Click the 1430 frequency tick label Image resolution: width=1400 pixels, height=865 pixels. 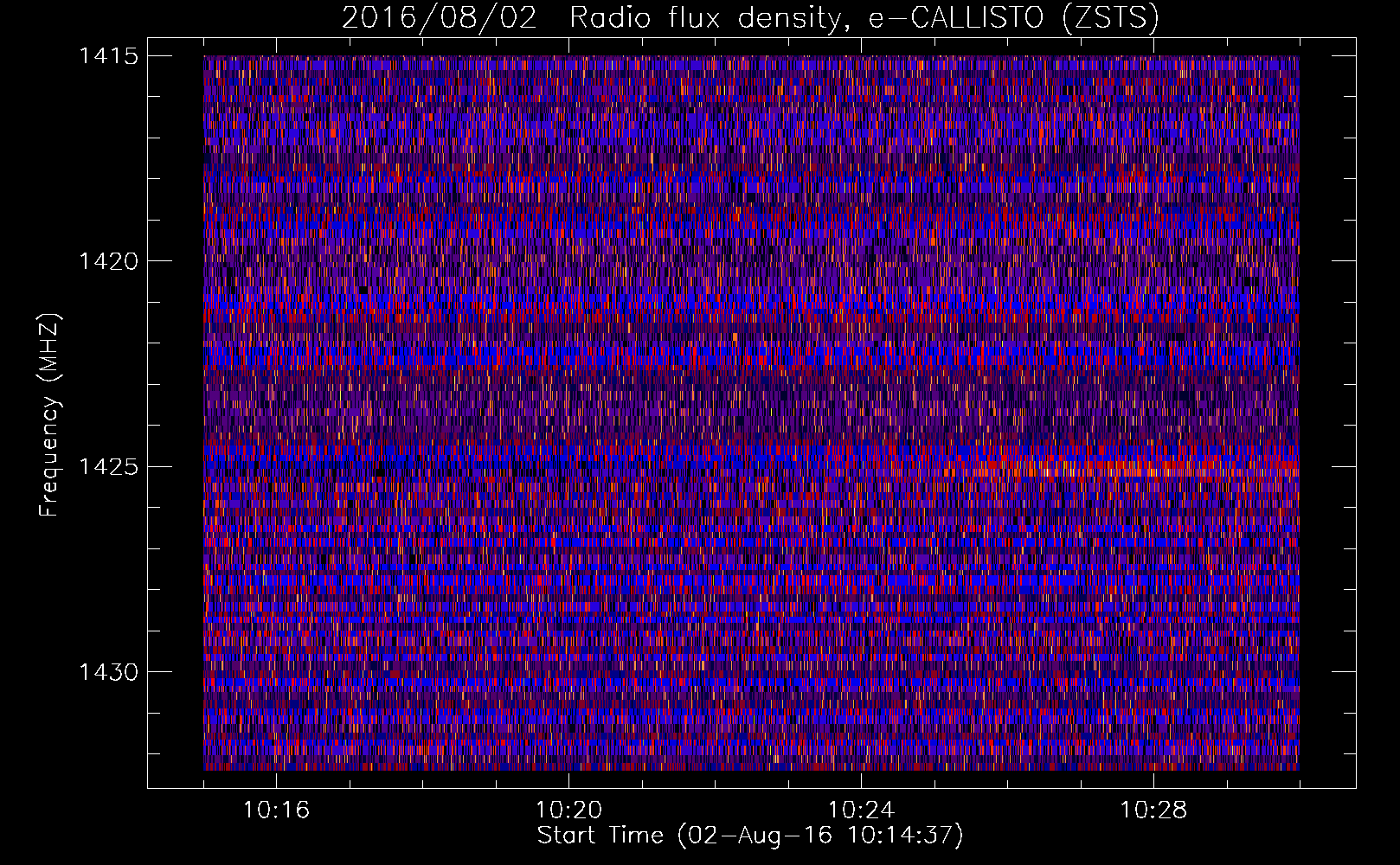point(108,672)
